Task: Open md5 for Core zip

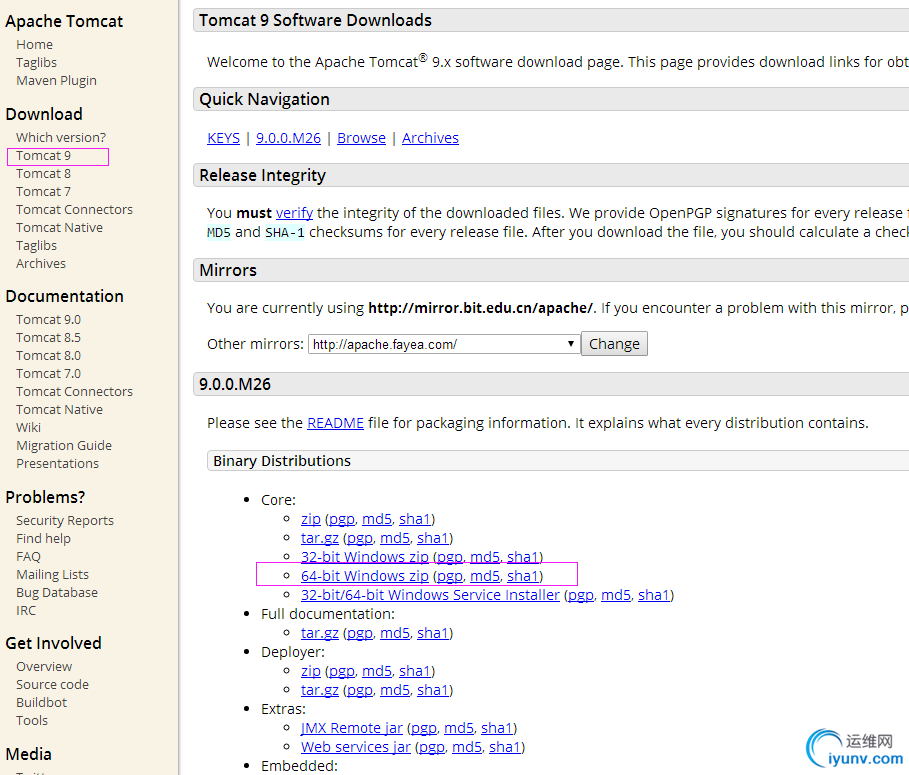Action: (377, 519)
